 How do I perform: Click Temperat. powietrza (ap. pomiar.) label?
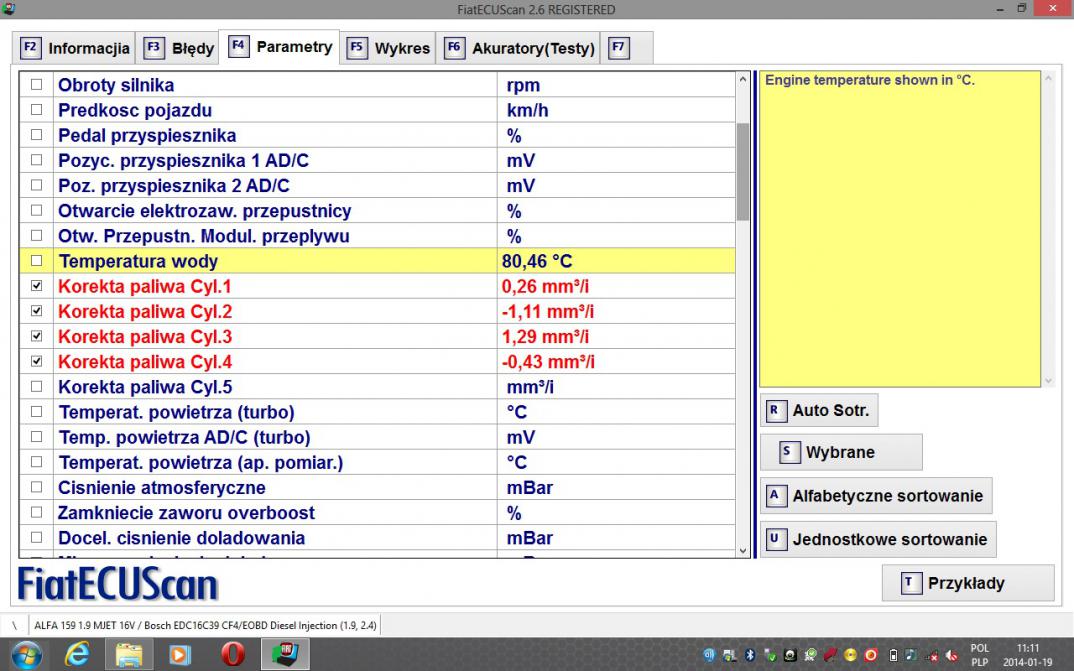(201, 463)
